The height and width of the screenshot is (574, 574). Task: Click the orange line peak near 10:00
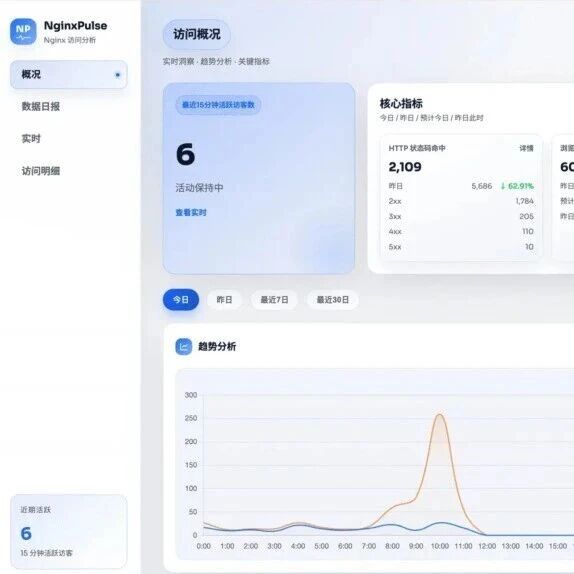click(x=440, y=415)
